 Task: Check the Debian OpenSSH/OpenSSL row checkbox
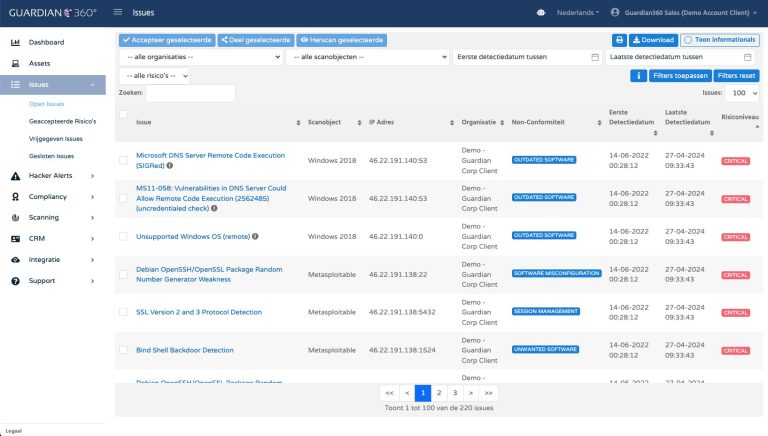click(x=123, y=274)
